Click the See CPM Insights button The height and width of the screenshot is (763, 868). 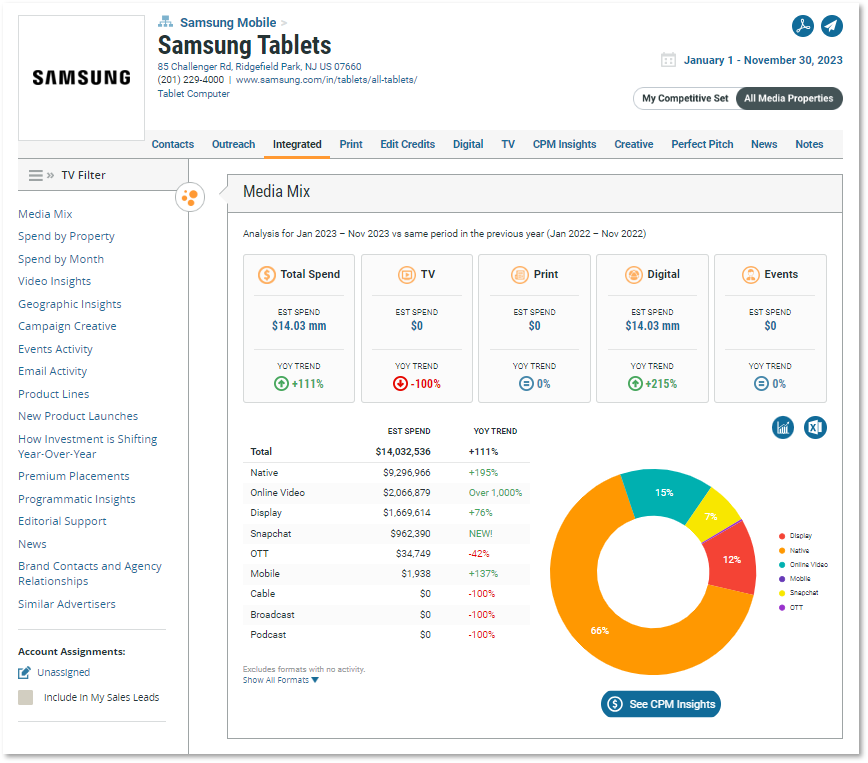661,704
